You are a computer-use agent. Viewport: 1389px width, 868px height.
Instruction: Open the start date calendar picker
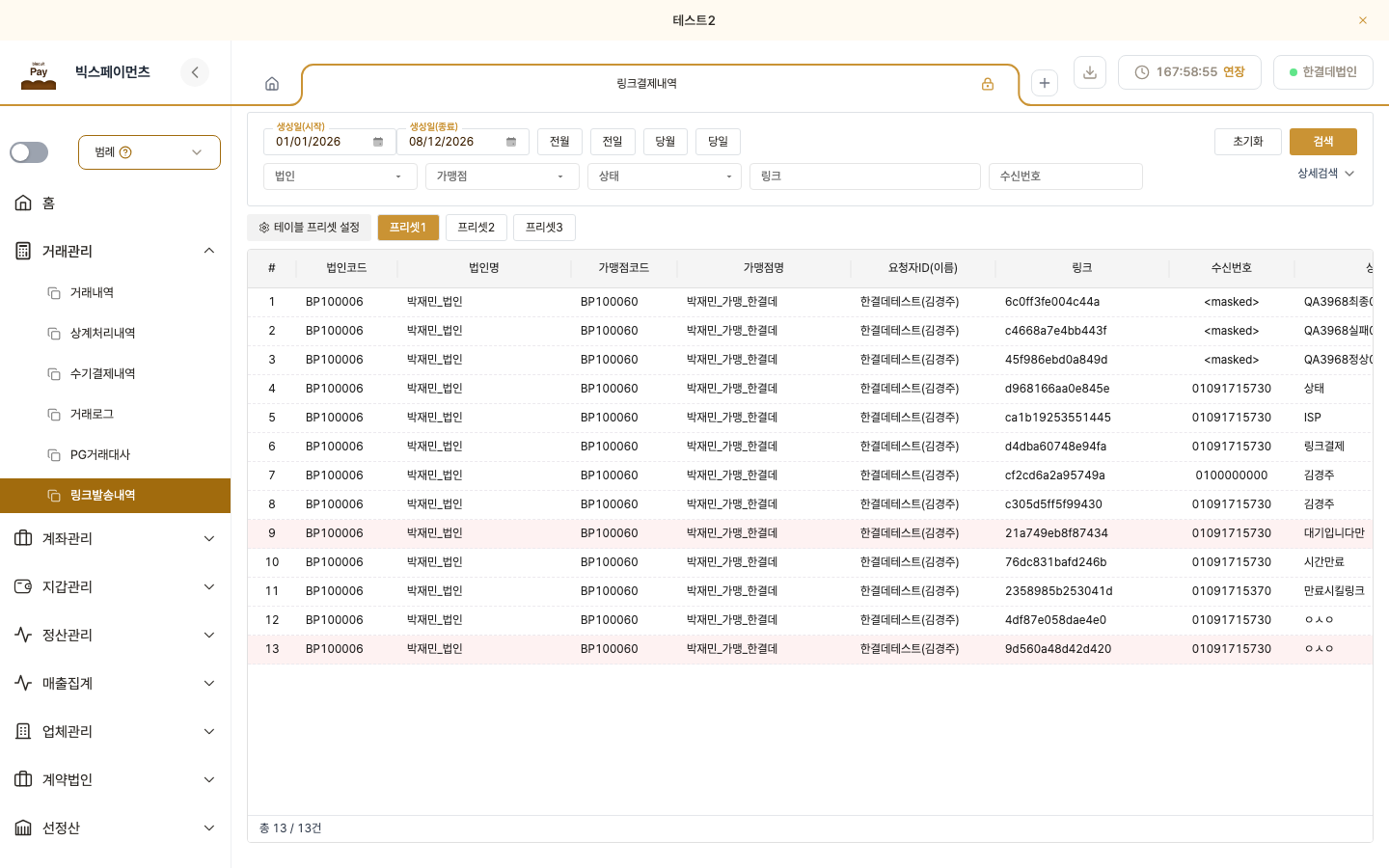click(378, 142)
